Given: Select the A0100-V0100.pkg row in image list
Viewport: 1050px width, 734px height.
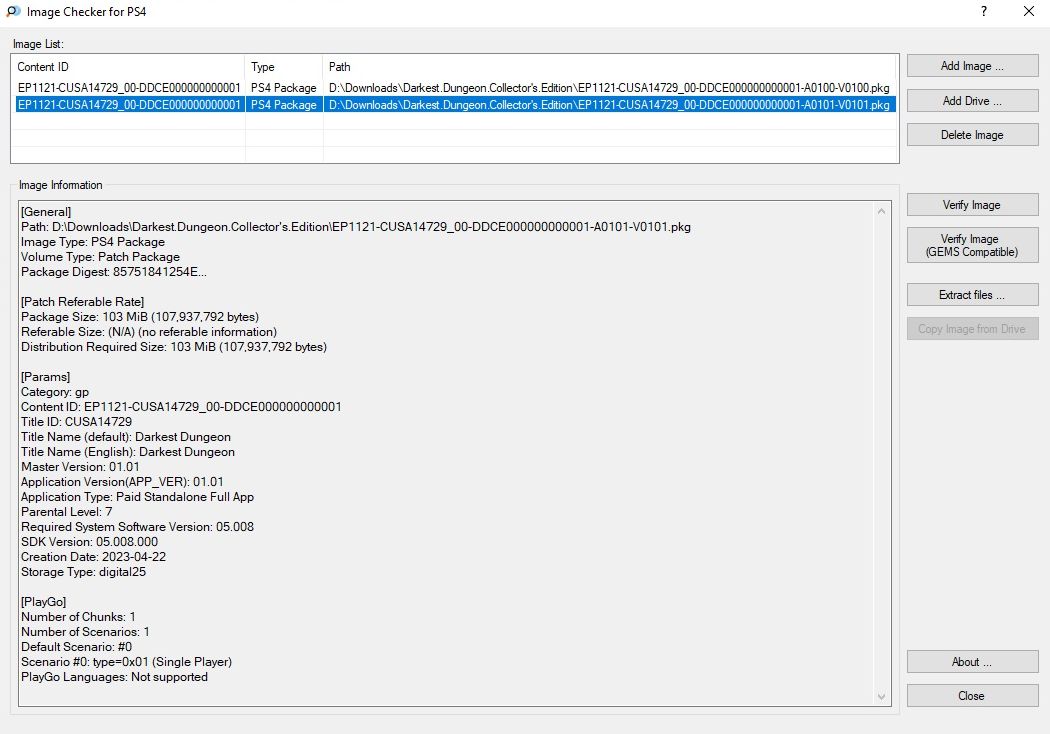Looking at the screenshot, I should (x=455, y=88).
